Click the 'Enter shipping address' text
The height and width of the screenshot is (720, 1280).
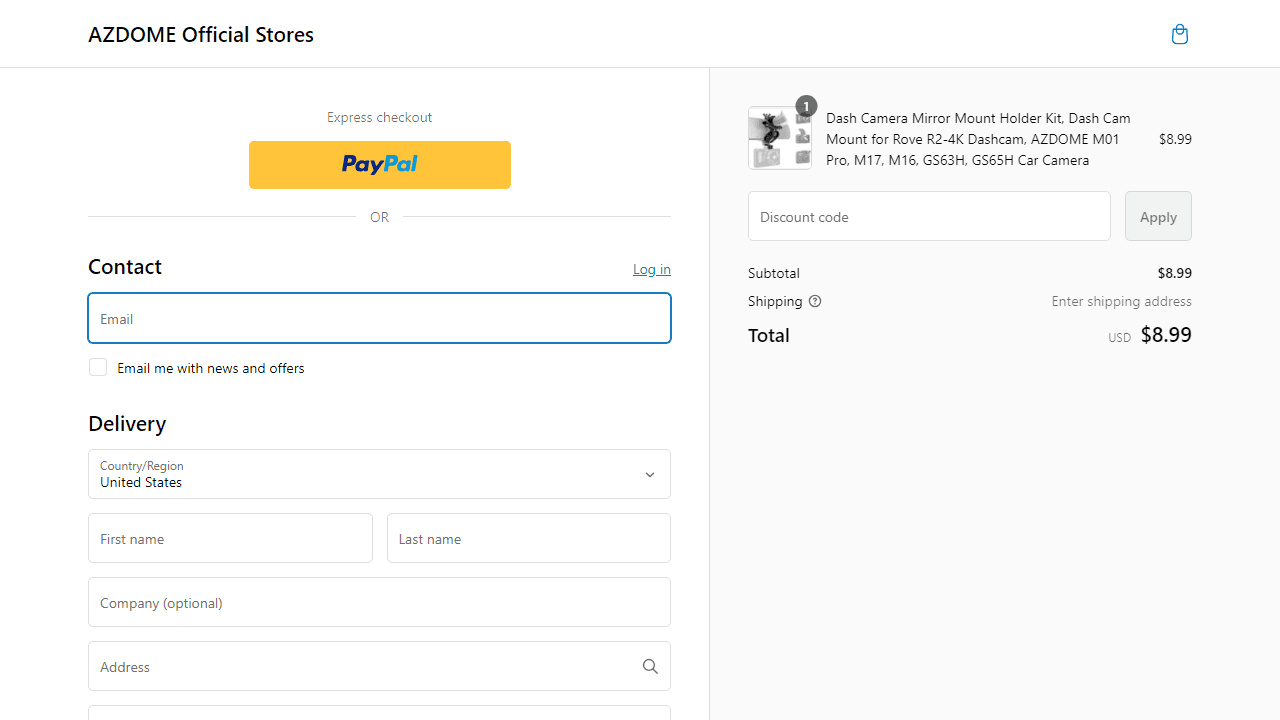click(1121, 301)
